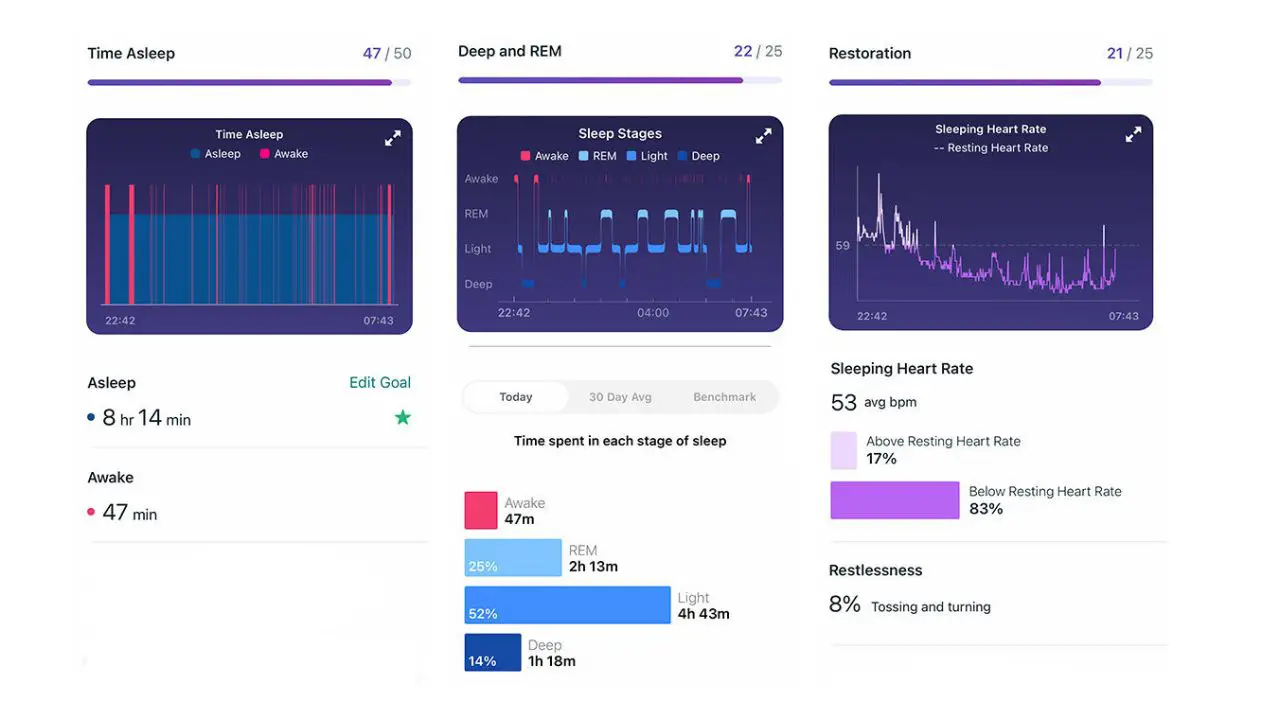
Task: Click the 2h 13m REM duration
Action: 594,567
